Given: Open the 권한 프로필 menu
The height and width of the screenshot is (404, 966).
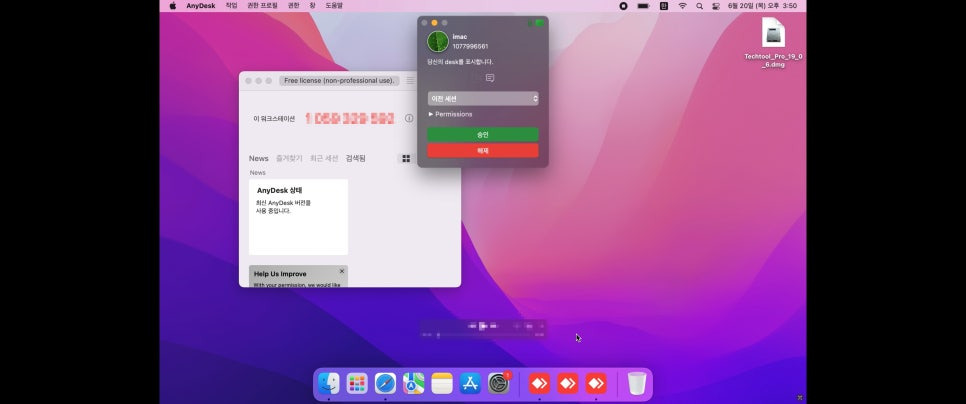Looking at the screenshot, I should pyautogui.click(x=262, y=6).
